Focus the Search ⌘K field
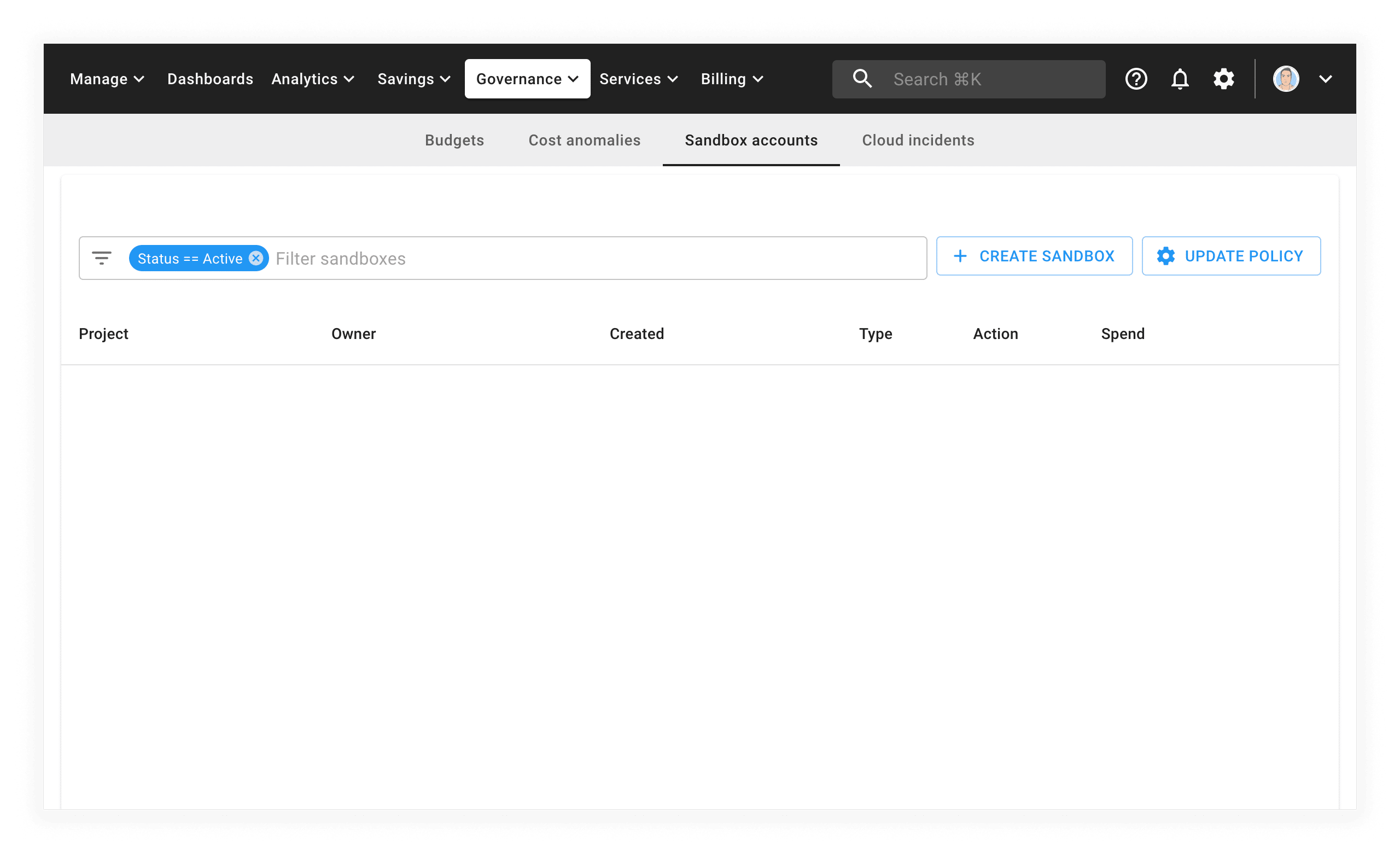 (989, 79)
